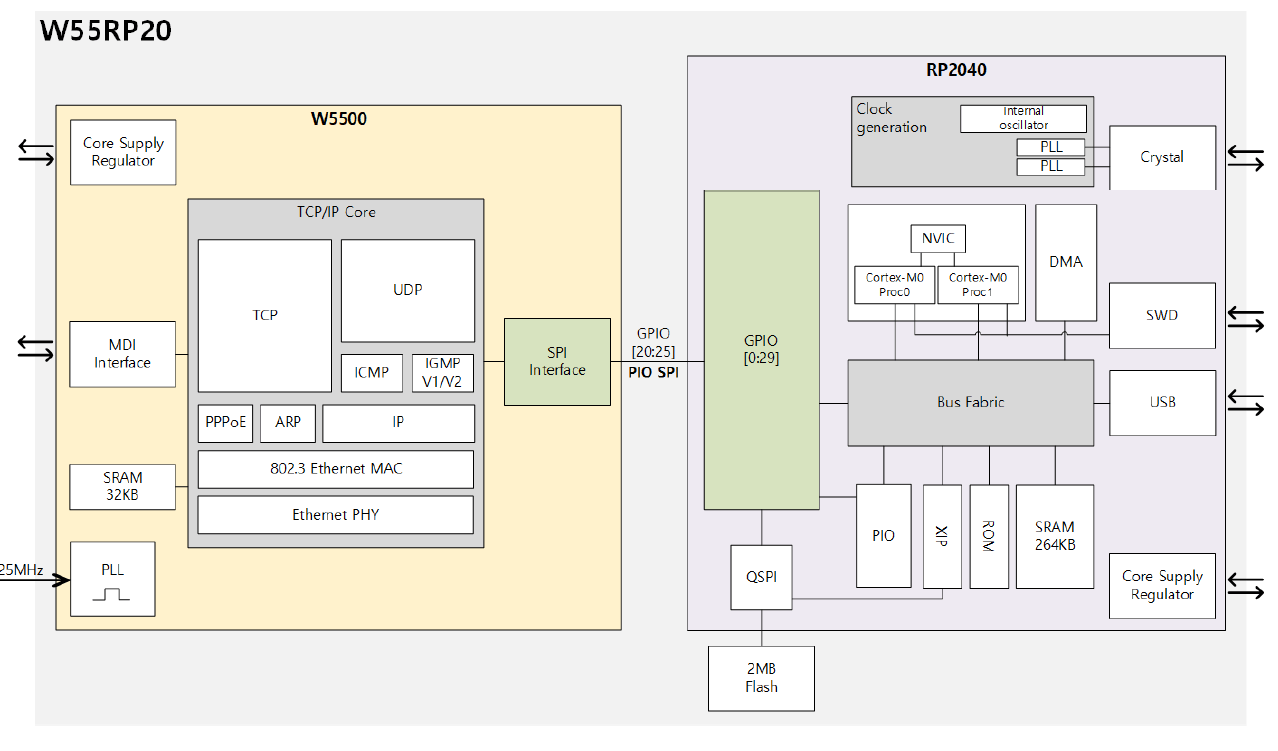The width and height of the screenshot is (1278, 751).
Task: Click the XIP block
Action: 942,536
